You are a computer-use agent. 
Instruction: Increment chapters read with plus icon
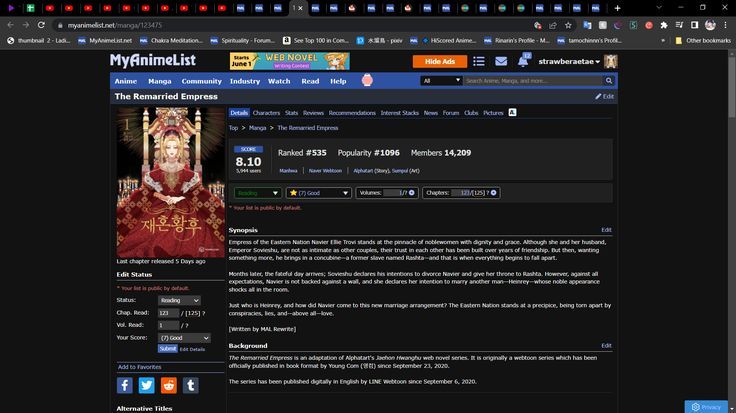point(493,193)
